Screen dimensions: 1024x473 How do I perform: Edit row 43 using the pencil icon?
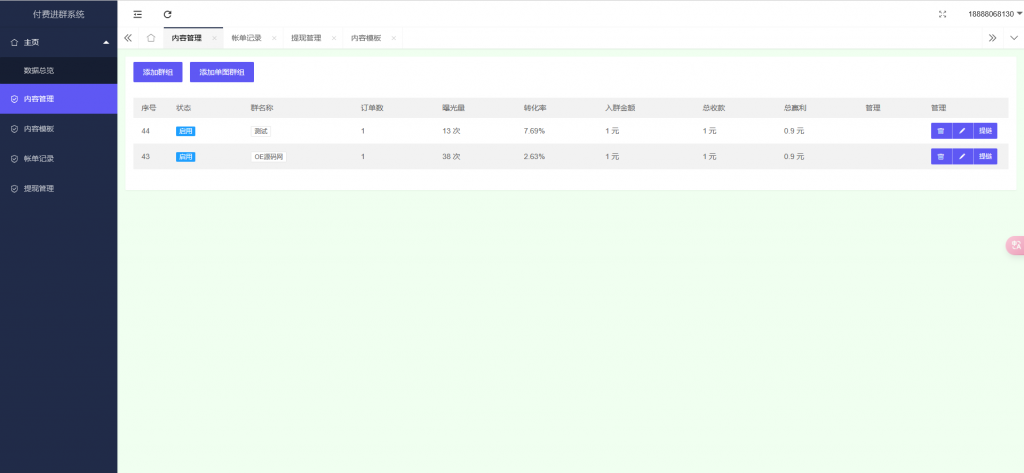coord(962,156)
